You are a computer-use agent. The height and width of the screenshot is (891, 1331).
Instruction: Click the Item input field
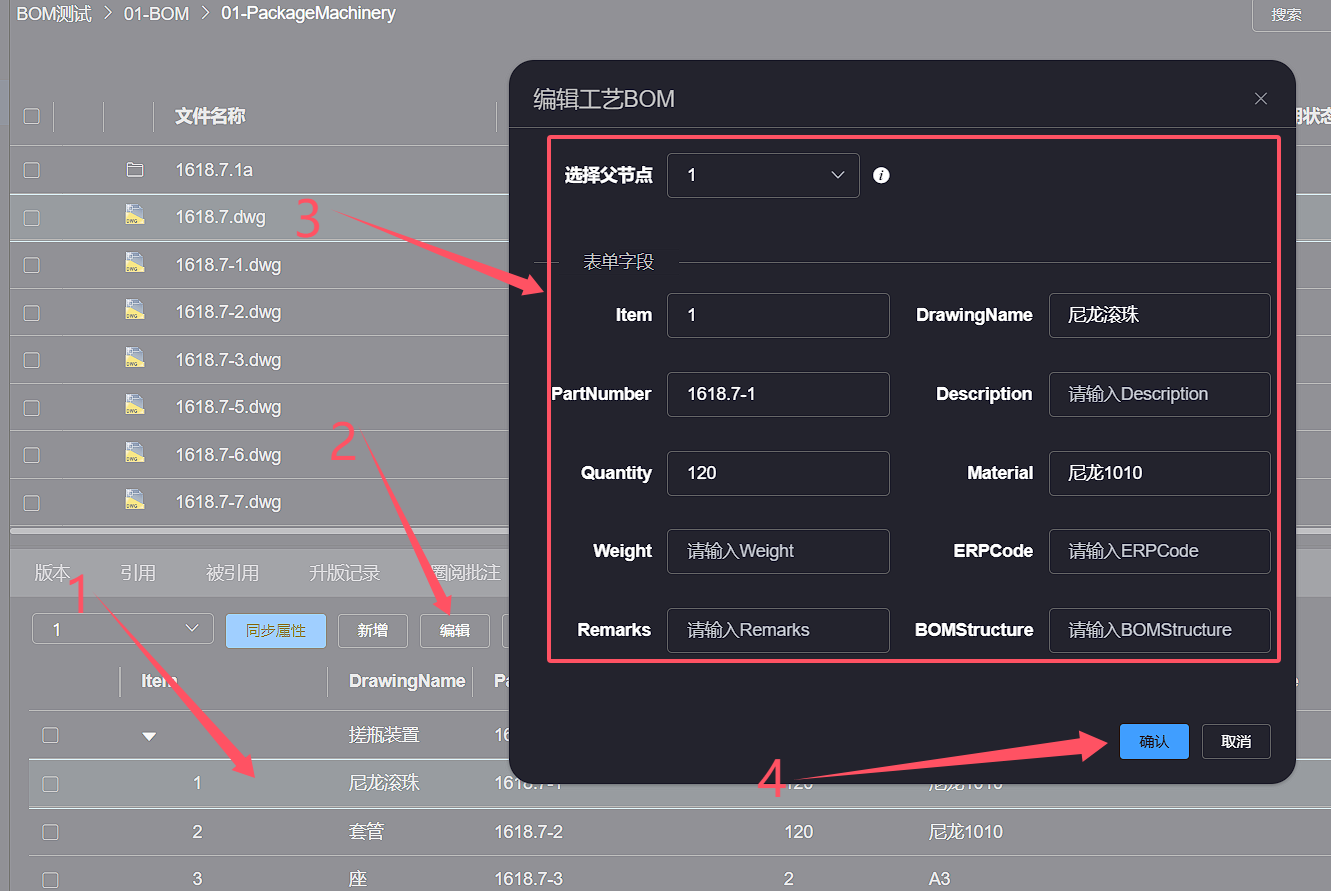click(778, 315)
